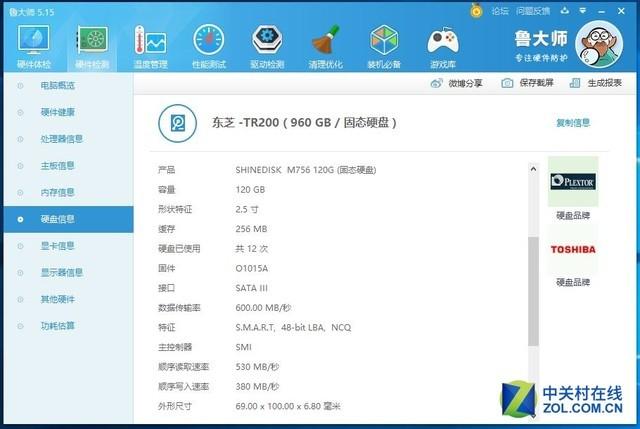Click the vertical scrollbar thumb
This screenshot has width=640, height=429.
(x=533, y=291)
